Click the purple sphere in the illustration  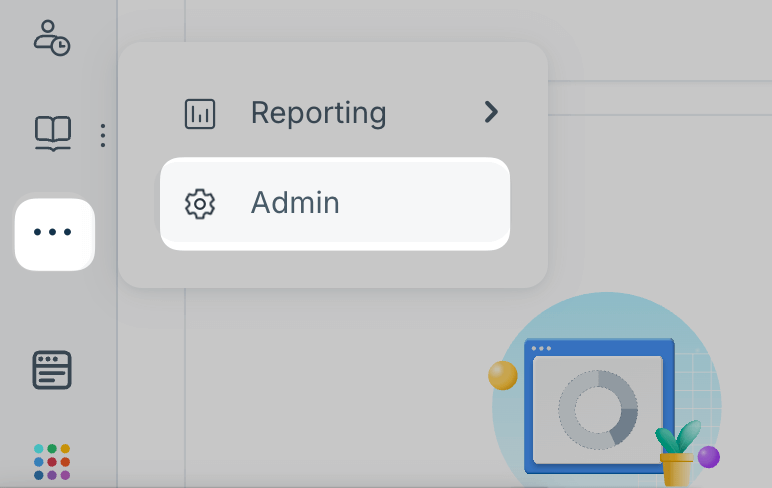708,457
